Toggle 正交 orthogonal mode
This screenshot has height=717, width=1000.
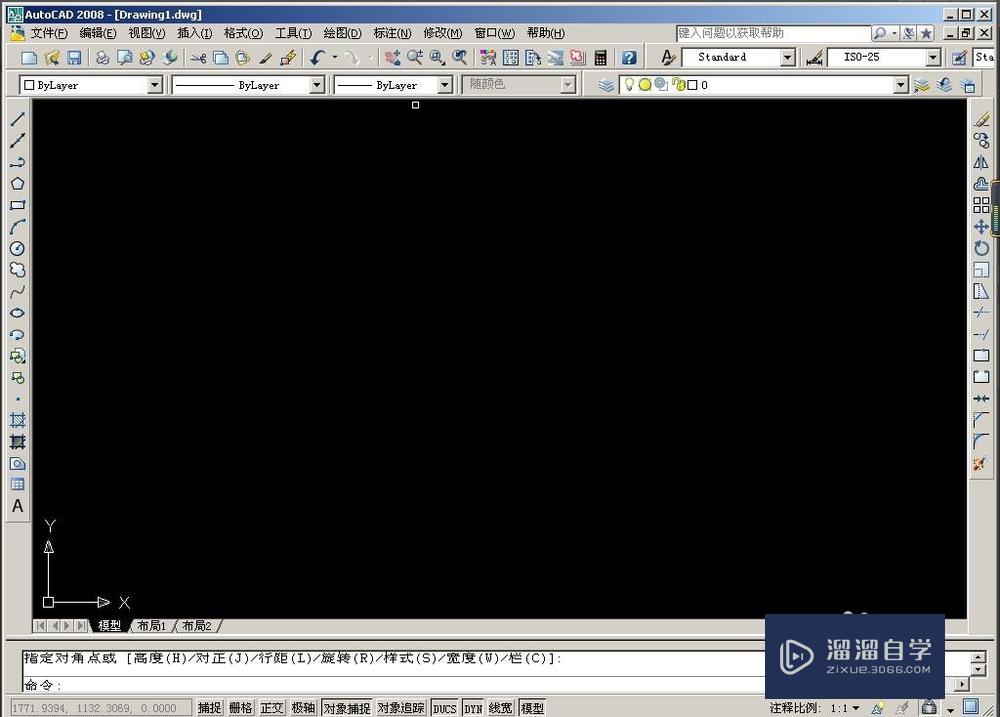[271, 707]
